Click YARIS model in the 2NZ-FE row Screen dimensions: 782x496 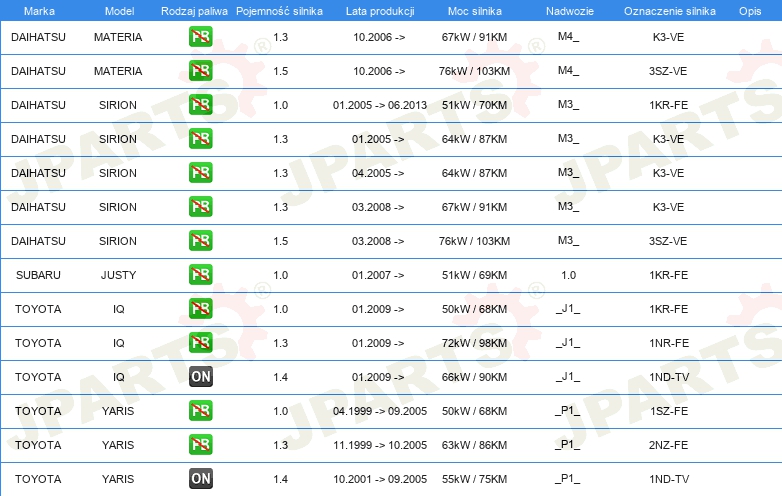click(x=118, y=445)
